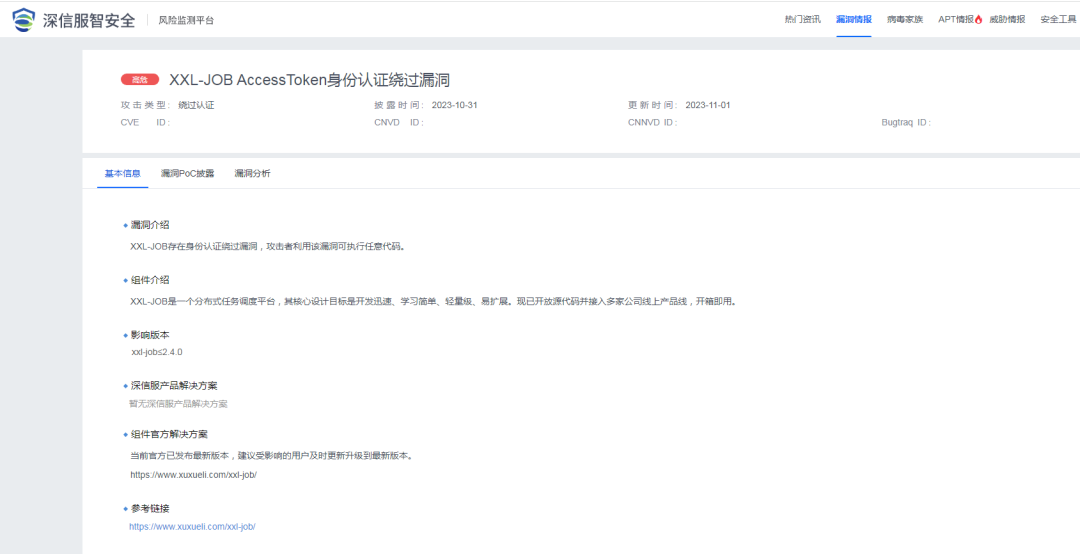
Task: Click the CNNVD ID label
Action: (653, 123)
